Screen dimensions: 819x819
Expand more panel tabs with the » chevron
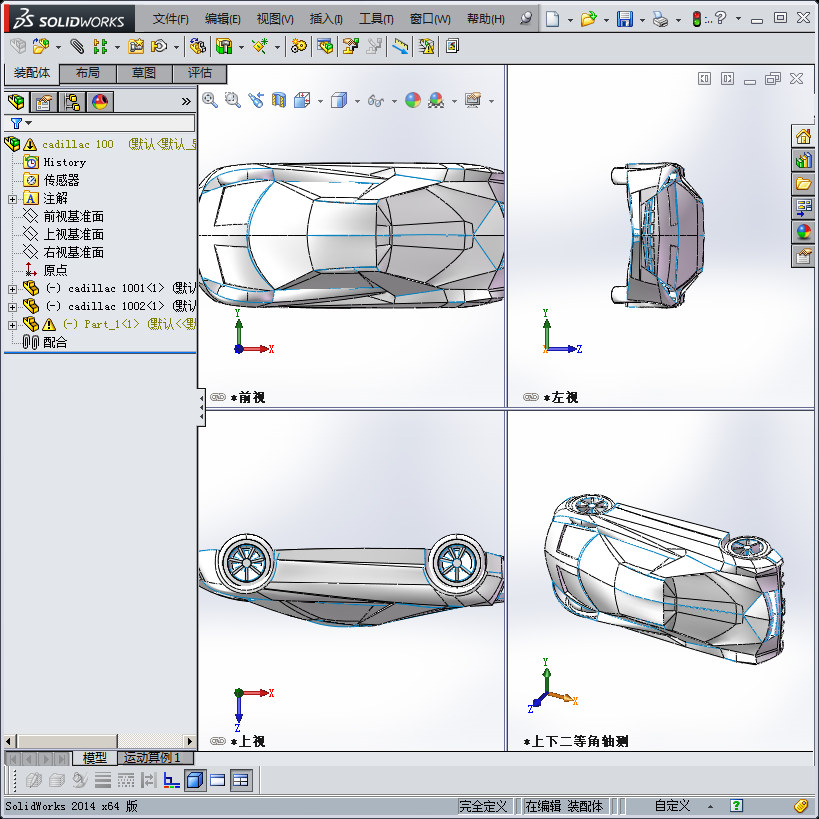[186, 101]
